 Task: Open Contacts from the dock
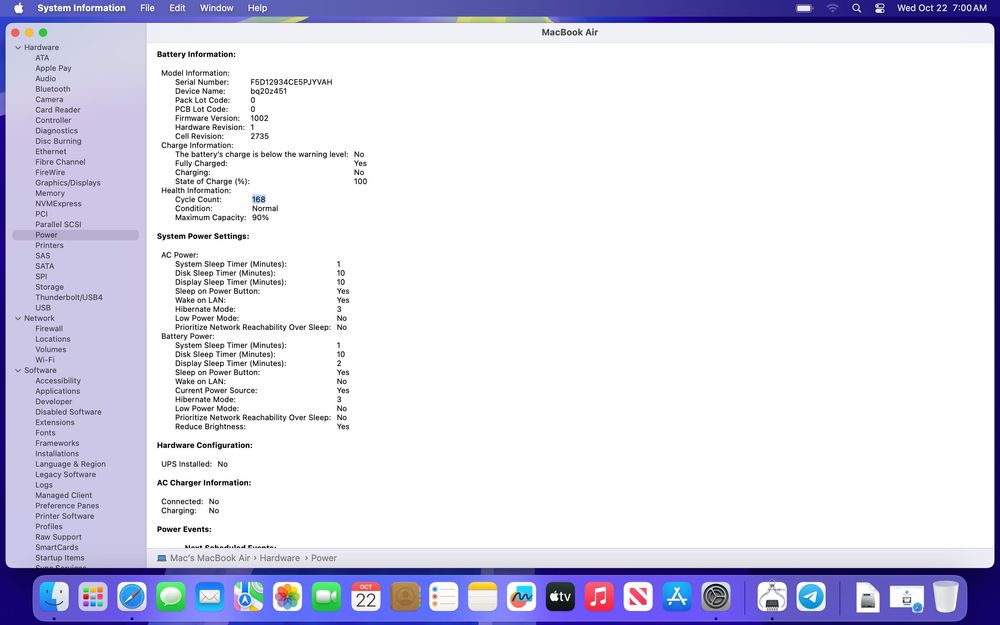pyautogui.click(x=404, y=598)
